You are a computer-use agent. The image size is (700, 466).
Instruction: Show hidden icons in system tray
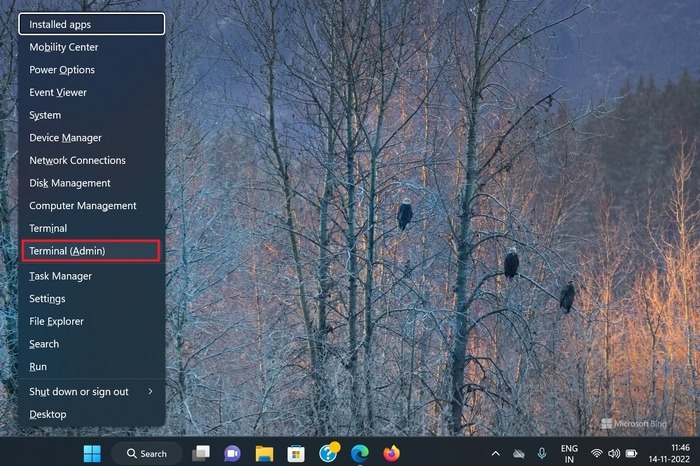tap(496, 454)
